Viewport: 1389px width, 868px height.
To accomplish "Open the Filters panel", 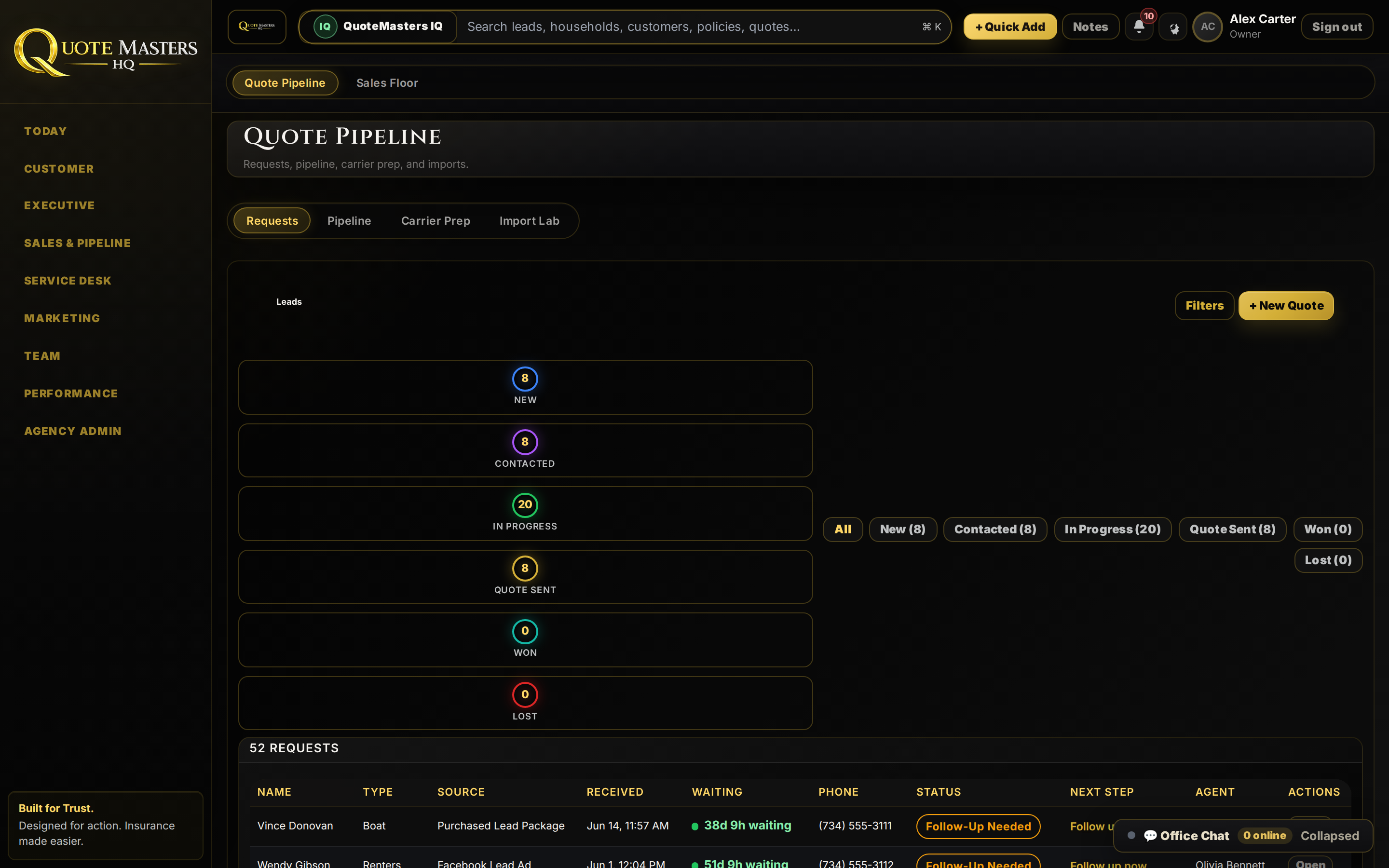I will (1204, 305).
